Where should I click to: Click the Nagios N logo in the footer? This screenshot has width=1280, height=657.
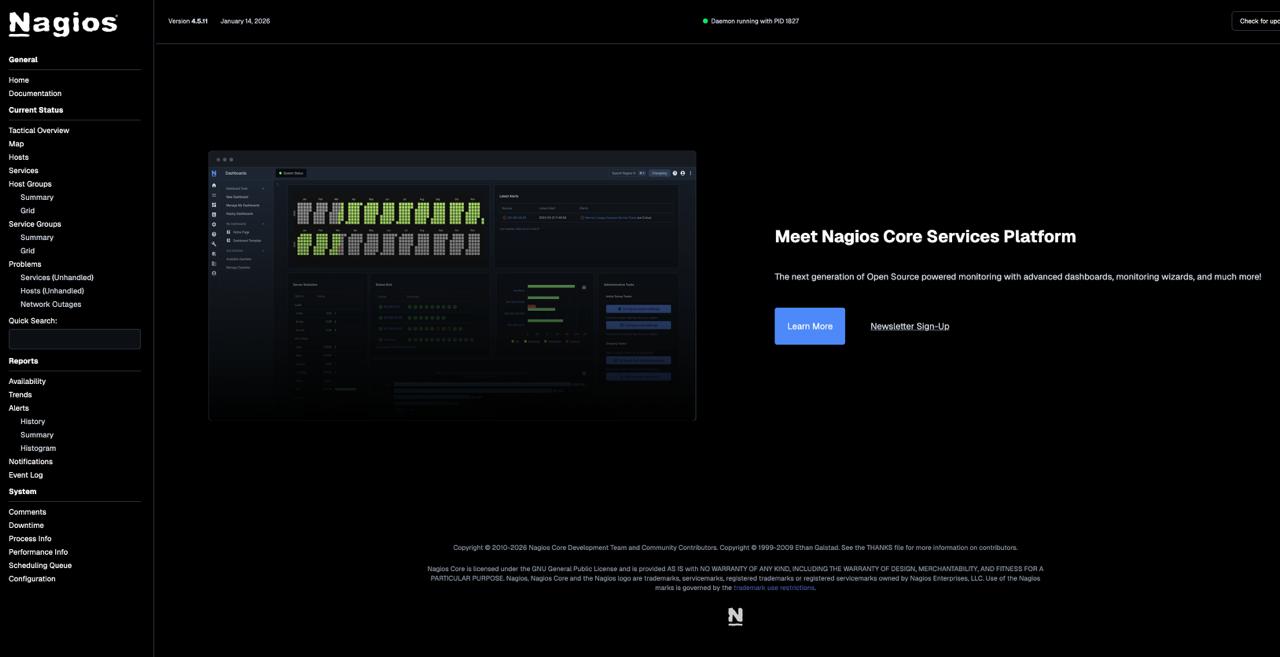click(735, 617)
